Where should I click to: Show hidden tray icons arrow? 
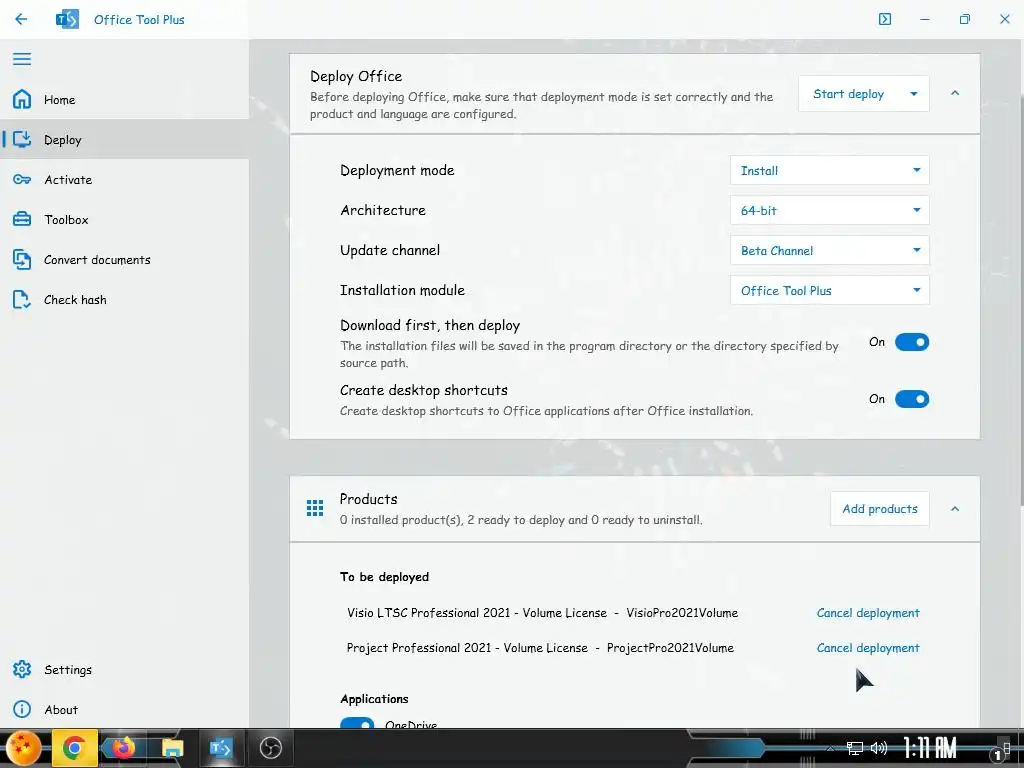coord(829,748)
